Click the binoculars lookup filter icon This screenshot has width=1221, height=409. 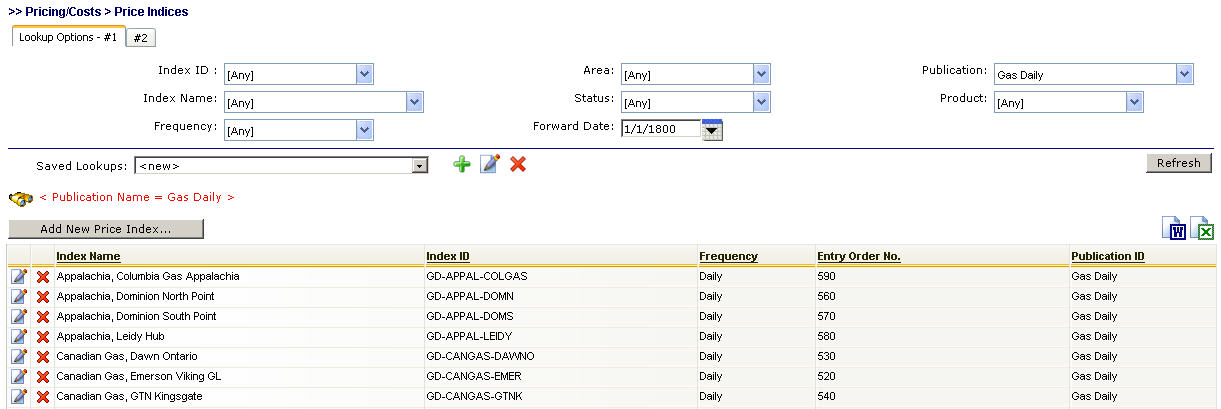pos(21,198)
